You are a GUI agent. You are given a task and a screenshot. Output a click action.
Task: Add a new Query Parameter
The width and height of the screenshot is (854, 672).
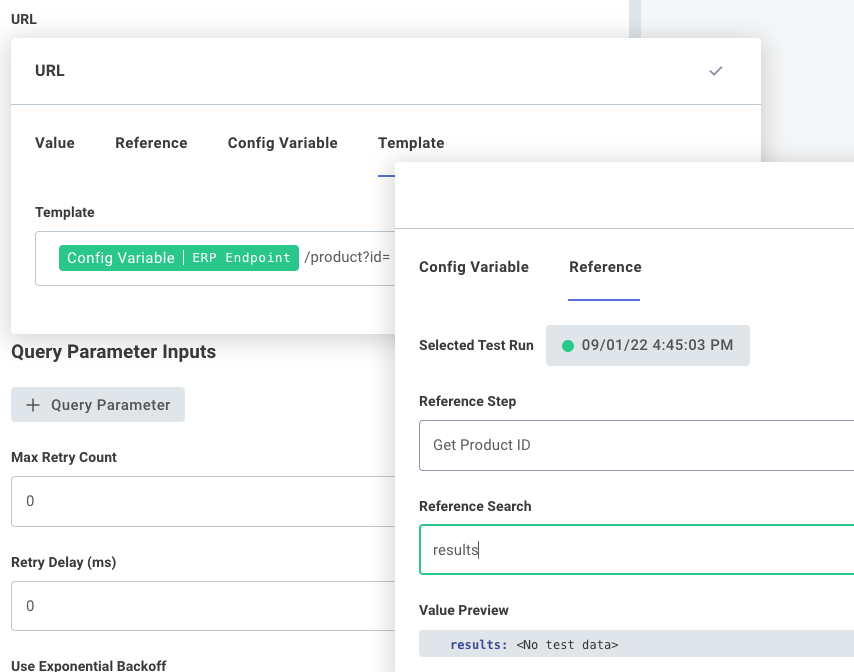[98, 405]
